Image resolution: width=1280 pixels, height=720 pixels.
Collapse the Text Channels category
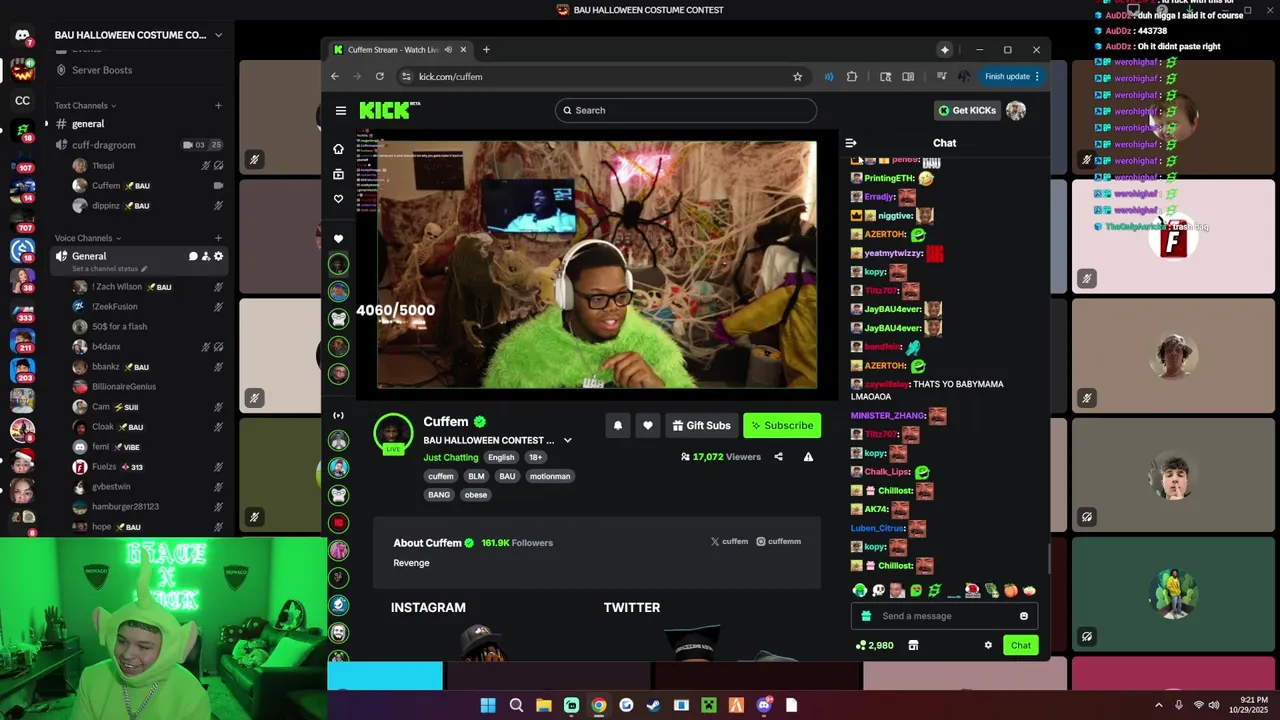[x=85, y=105]
